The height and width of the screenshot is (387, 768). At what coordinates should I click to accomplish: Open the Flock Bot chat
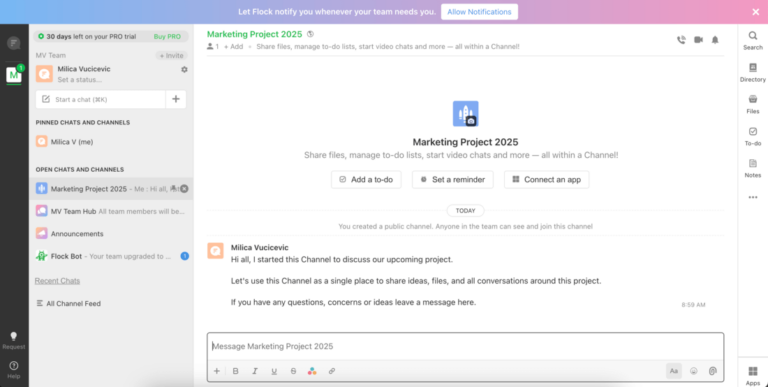coord(111,256)
